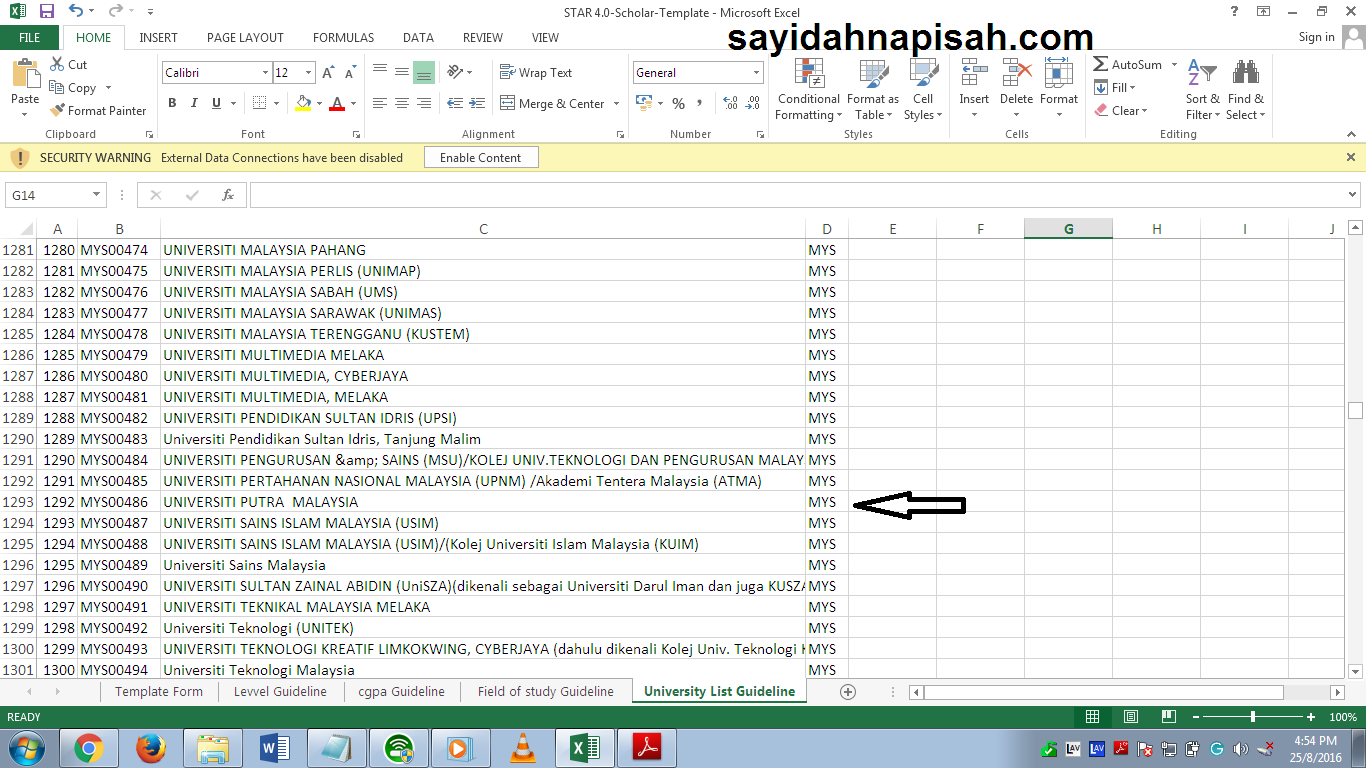Switch to Page Layout view
This screenshot has width=1366, height=768.
coord(1130,717)
